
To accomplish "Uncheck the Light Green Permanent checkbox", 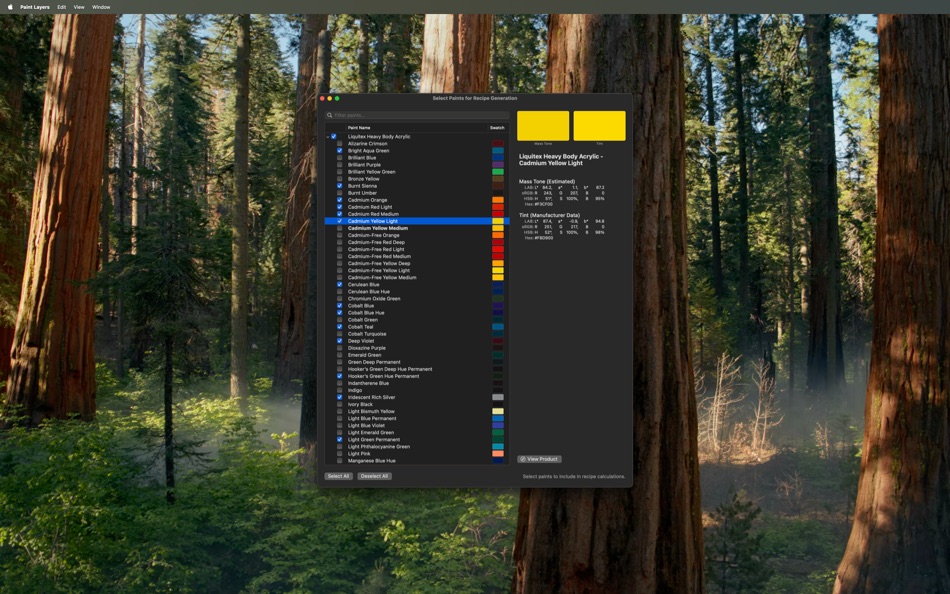I will coord(339,439).
